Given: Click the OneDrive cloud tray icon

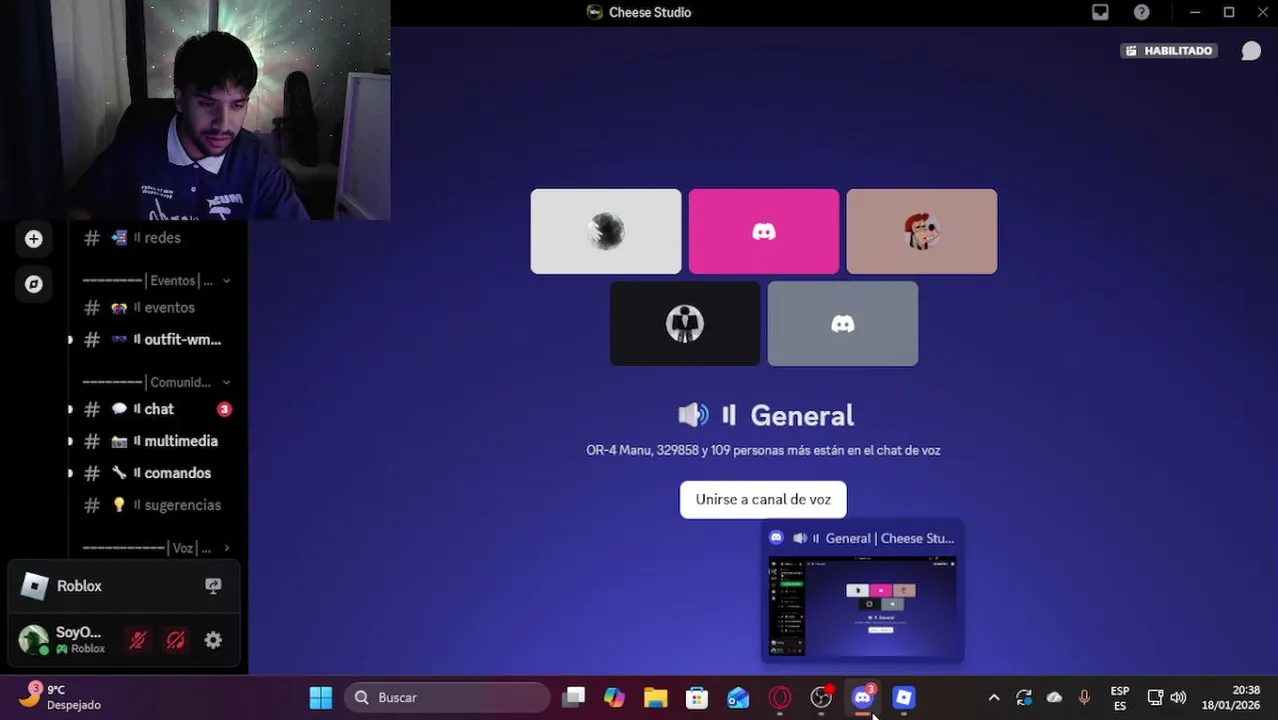Looking at the screenshot, I should tap(1054, 698).
